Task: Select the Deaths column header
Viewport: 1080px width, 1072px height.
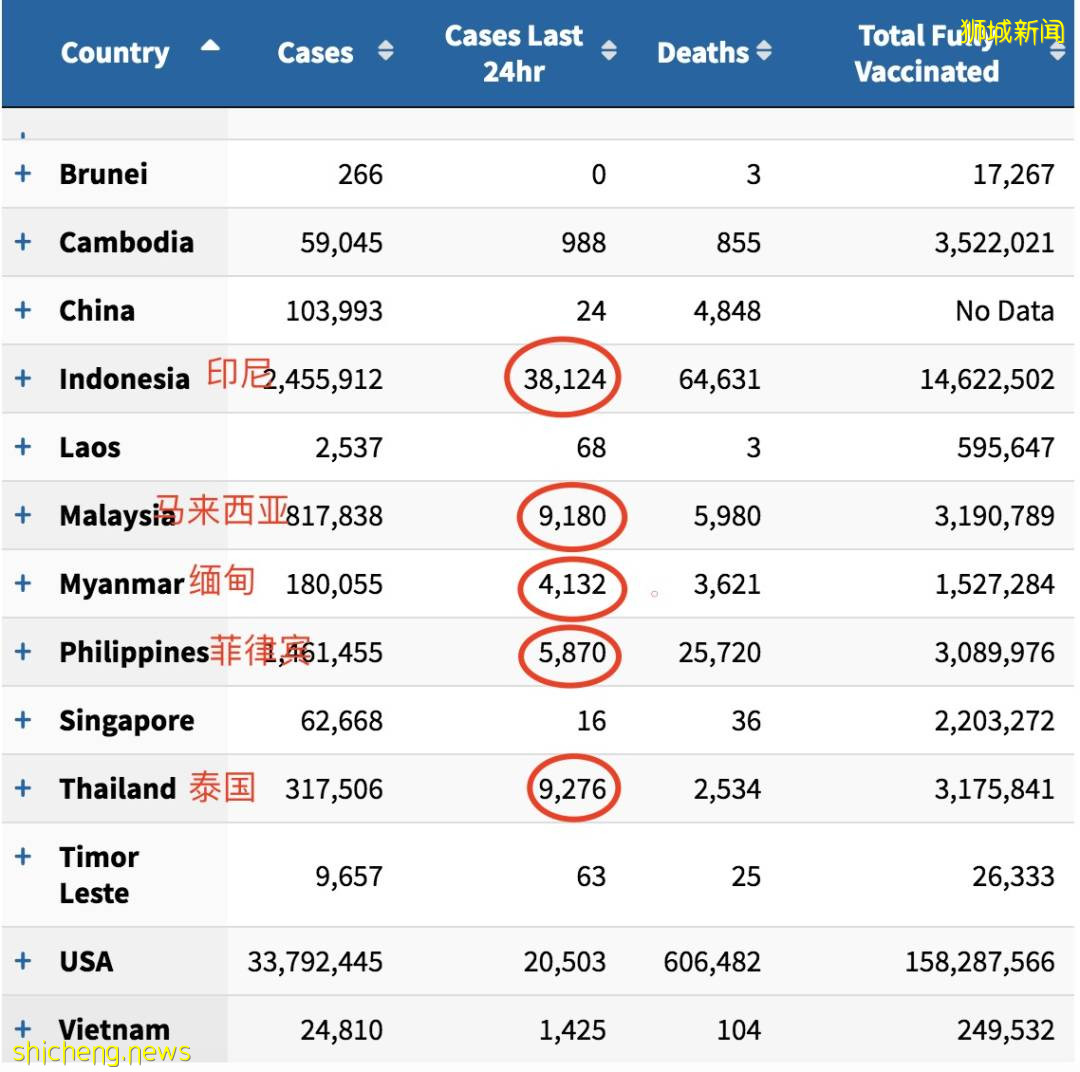Action: pos(703,52)
